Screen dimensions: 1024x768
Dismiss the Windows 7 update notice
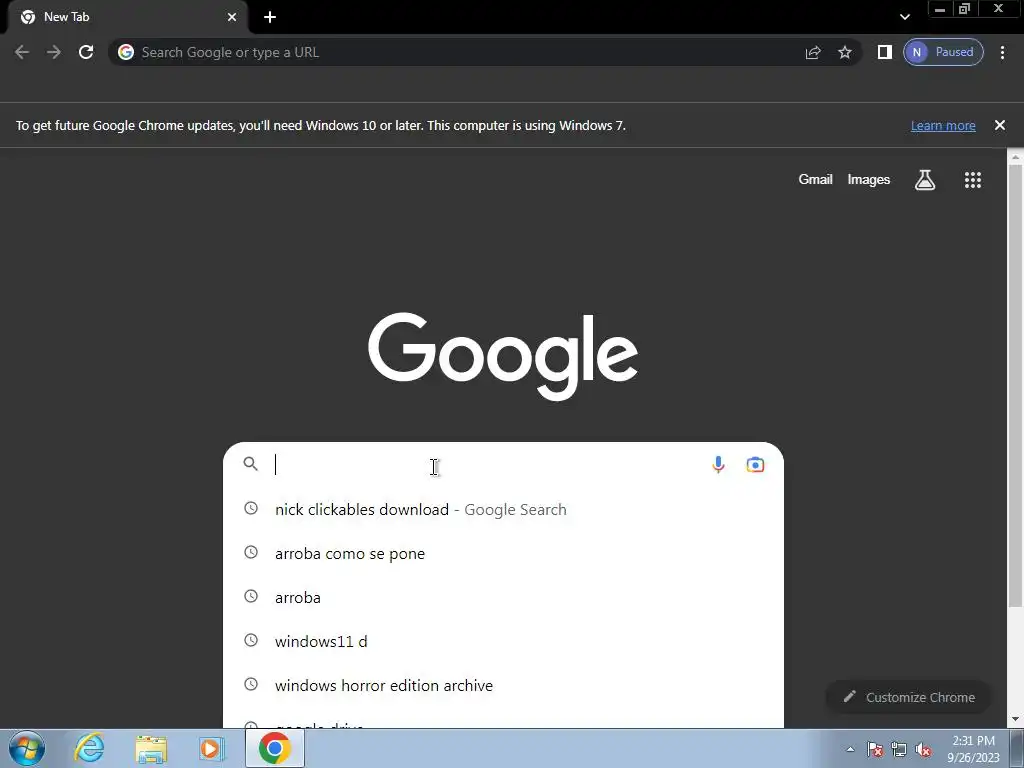(1000, 125)
